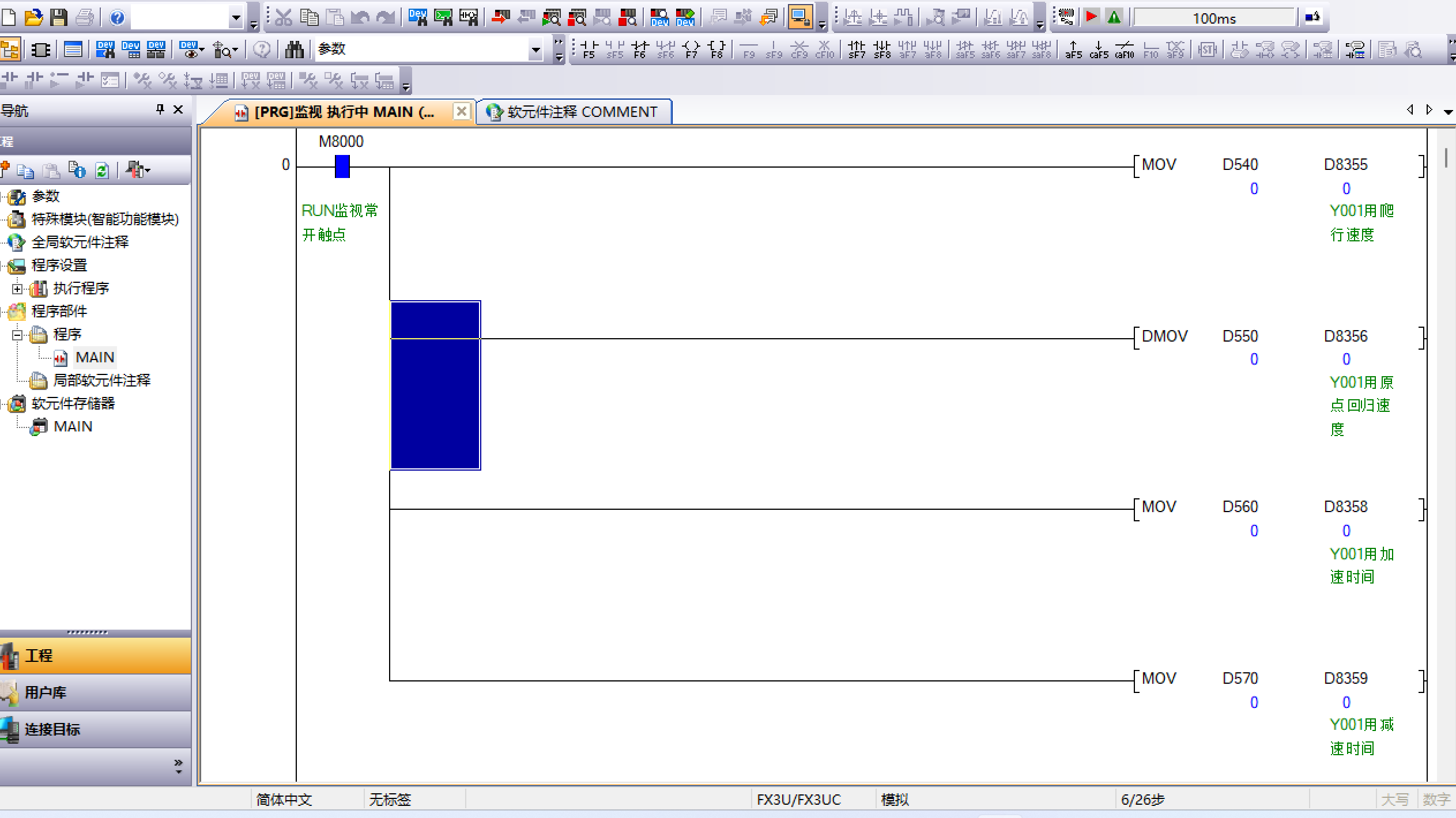Click the open contact F5 ladder symbol
The width and height of the screenshot is (1456, 818).
click(x=589, y=50)
